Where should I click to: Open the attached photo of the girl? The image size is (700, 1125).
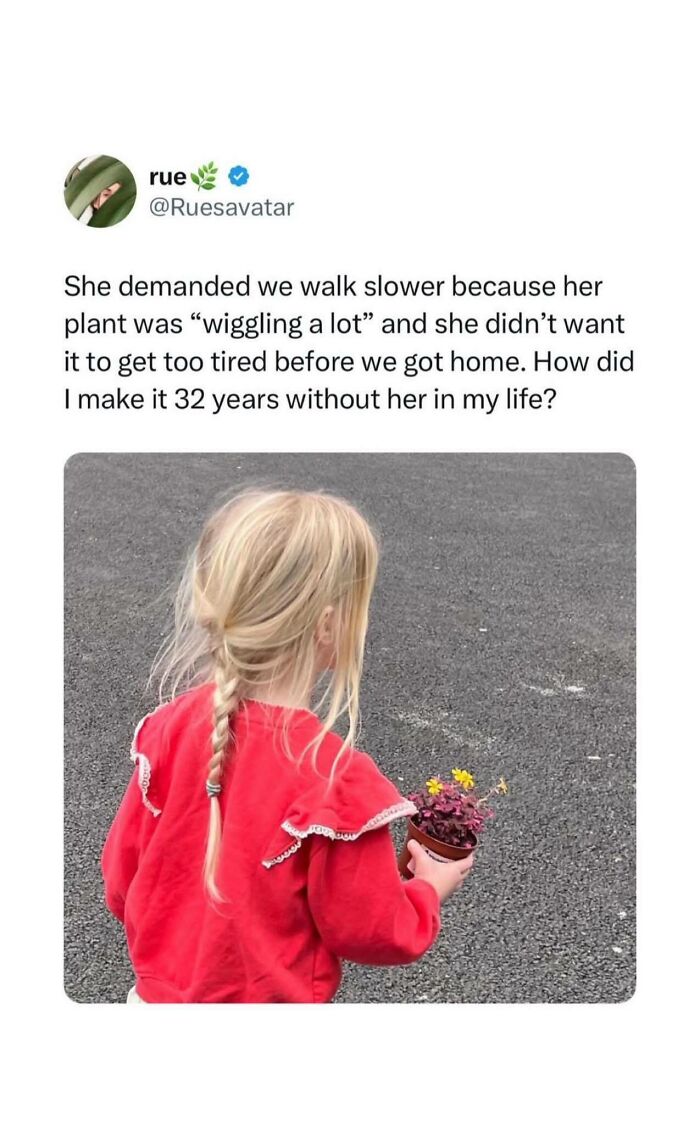pos(350,728)
